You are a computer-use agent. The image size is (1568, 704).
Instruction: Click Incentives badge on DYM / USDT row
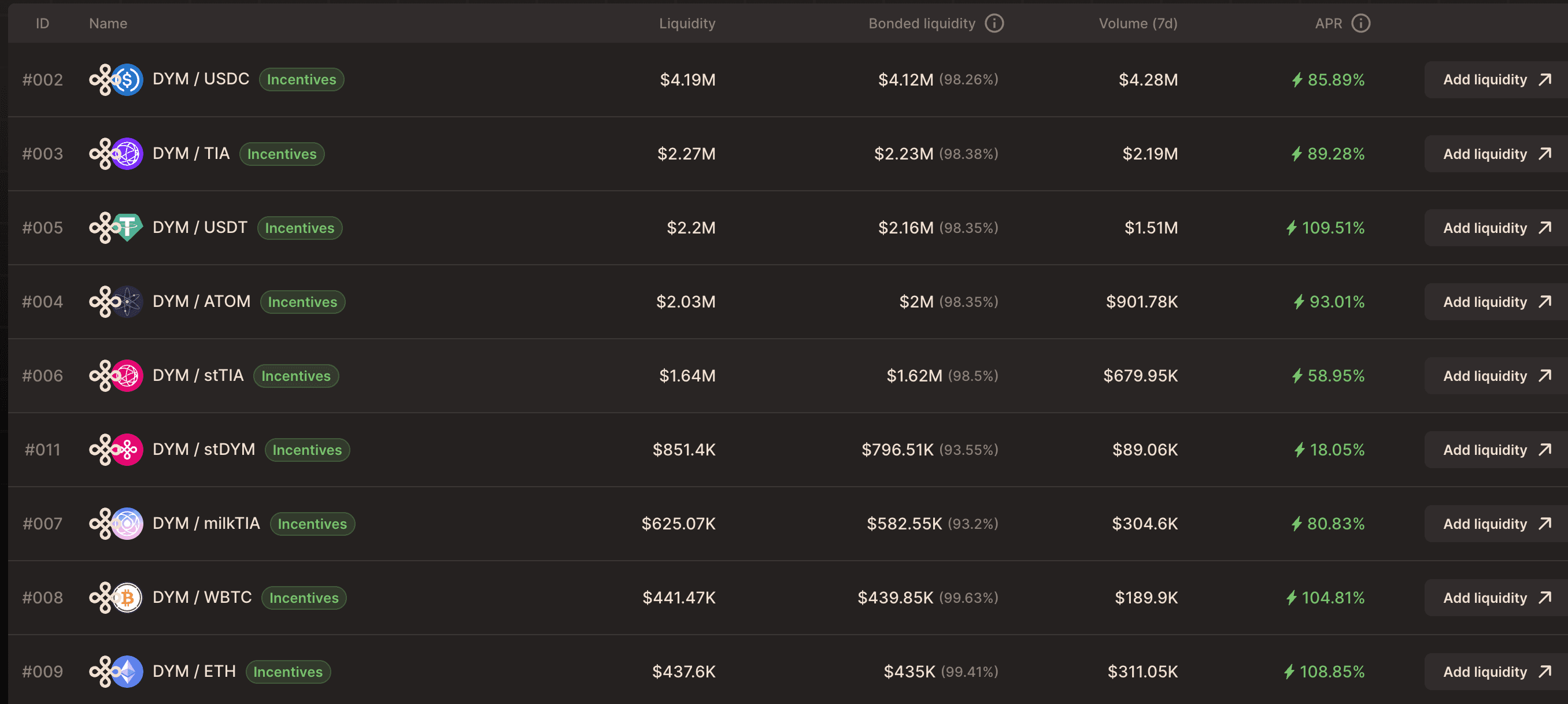point(299,228)
